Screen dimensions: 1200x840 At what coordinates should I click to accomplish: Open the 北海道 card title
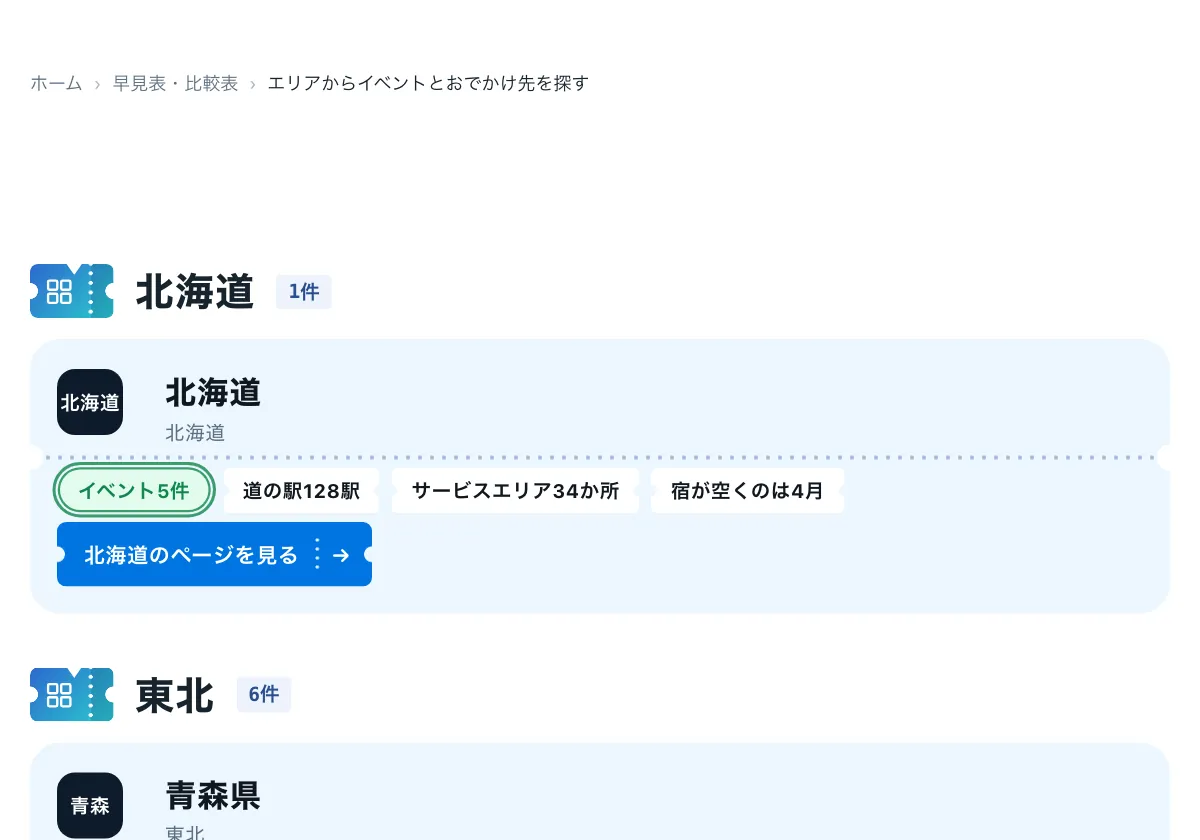pyautogui.click(x=213, y=392)
